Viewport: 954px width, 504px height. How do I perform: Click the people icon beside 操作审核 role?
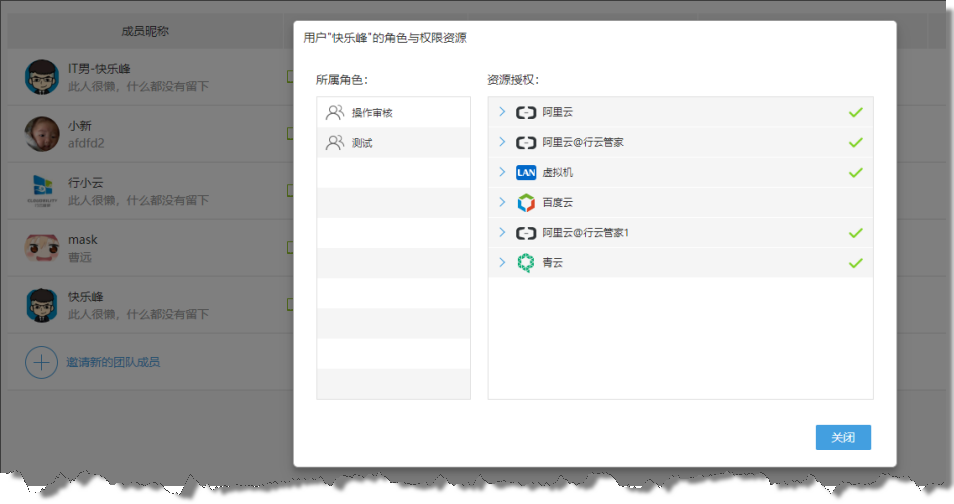pos(335,113)
